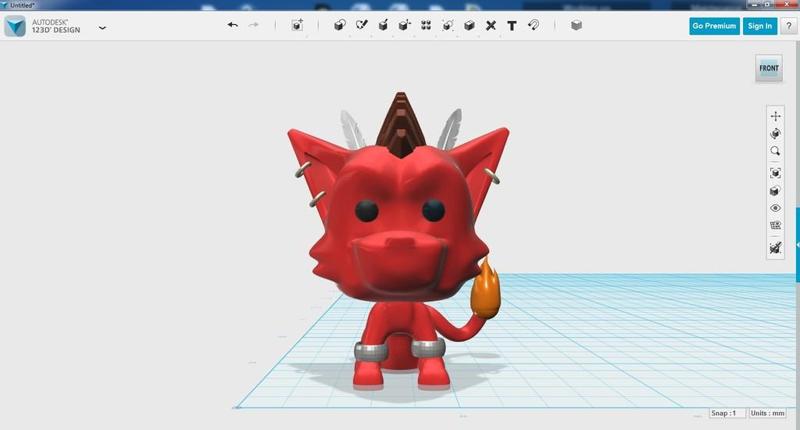Screen dimensions: 800x430
Task: Open the materials and outlines display options
Action: (776, 191)
